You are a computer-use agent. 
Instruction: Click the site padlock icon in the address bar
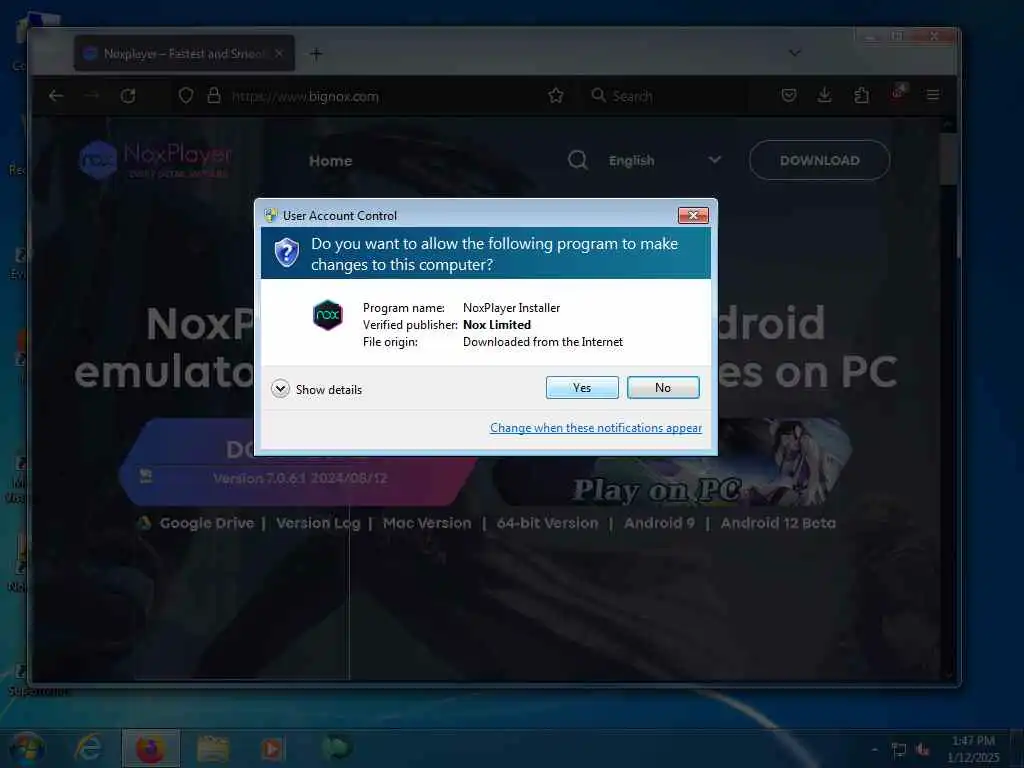click(x=214, y=96)
